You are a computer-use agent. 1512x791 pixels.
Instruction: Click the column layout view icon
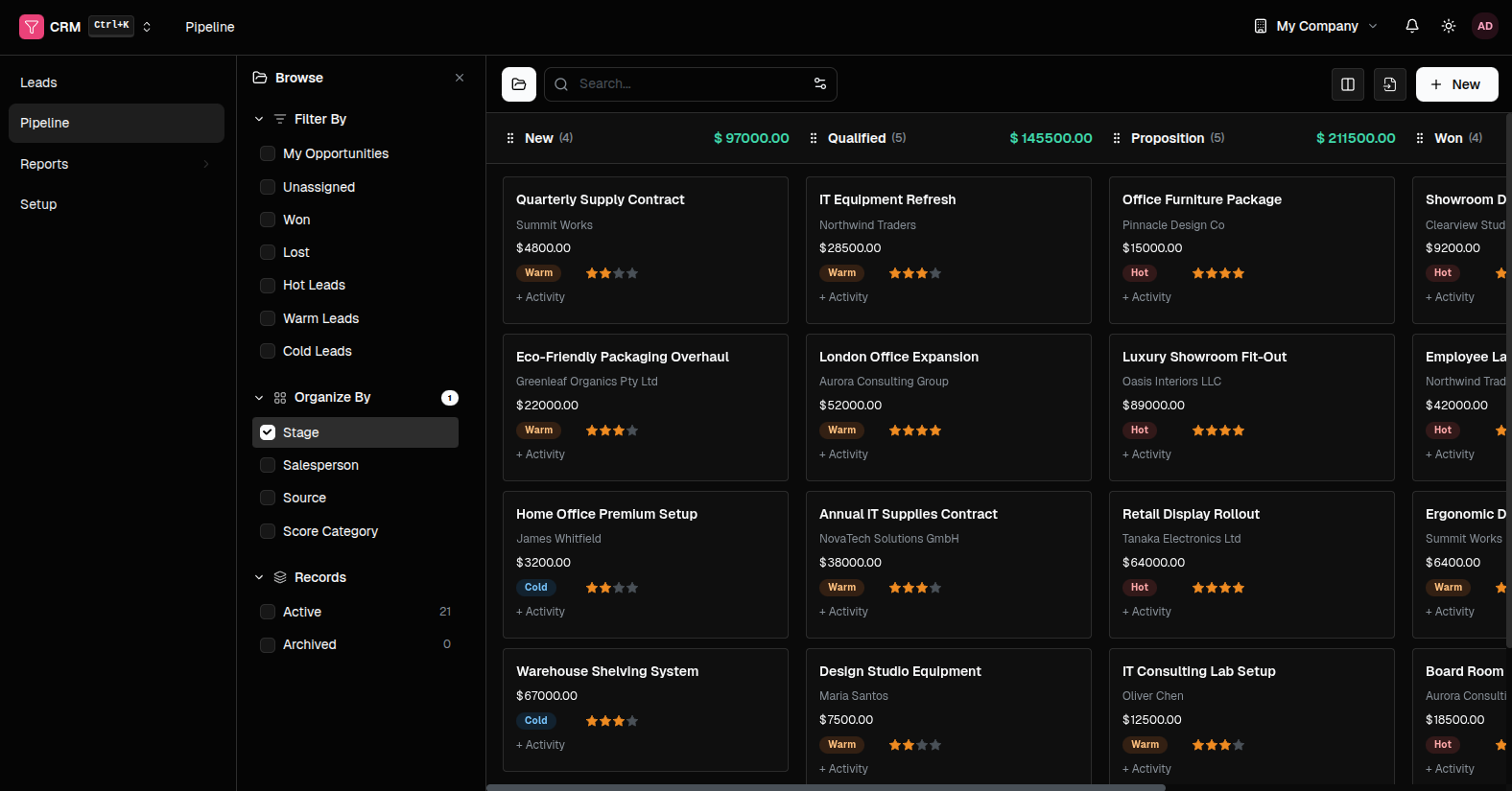point(1347,84)
